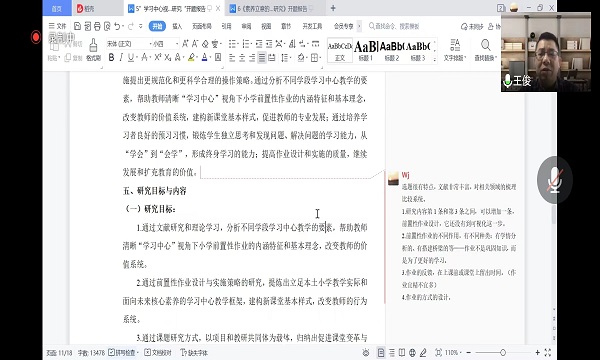Click the new tab plus button

point(333,8)
